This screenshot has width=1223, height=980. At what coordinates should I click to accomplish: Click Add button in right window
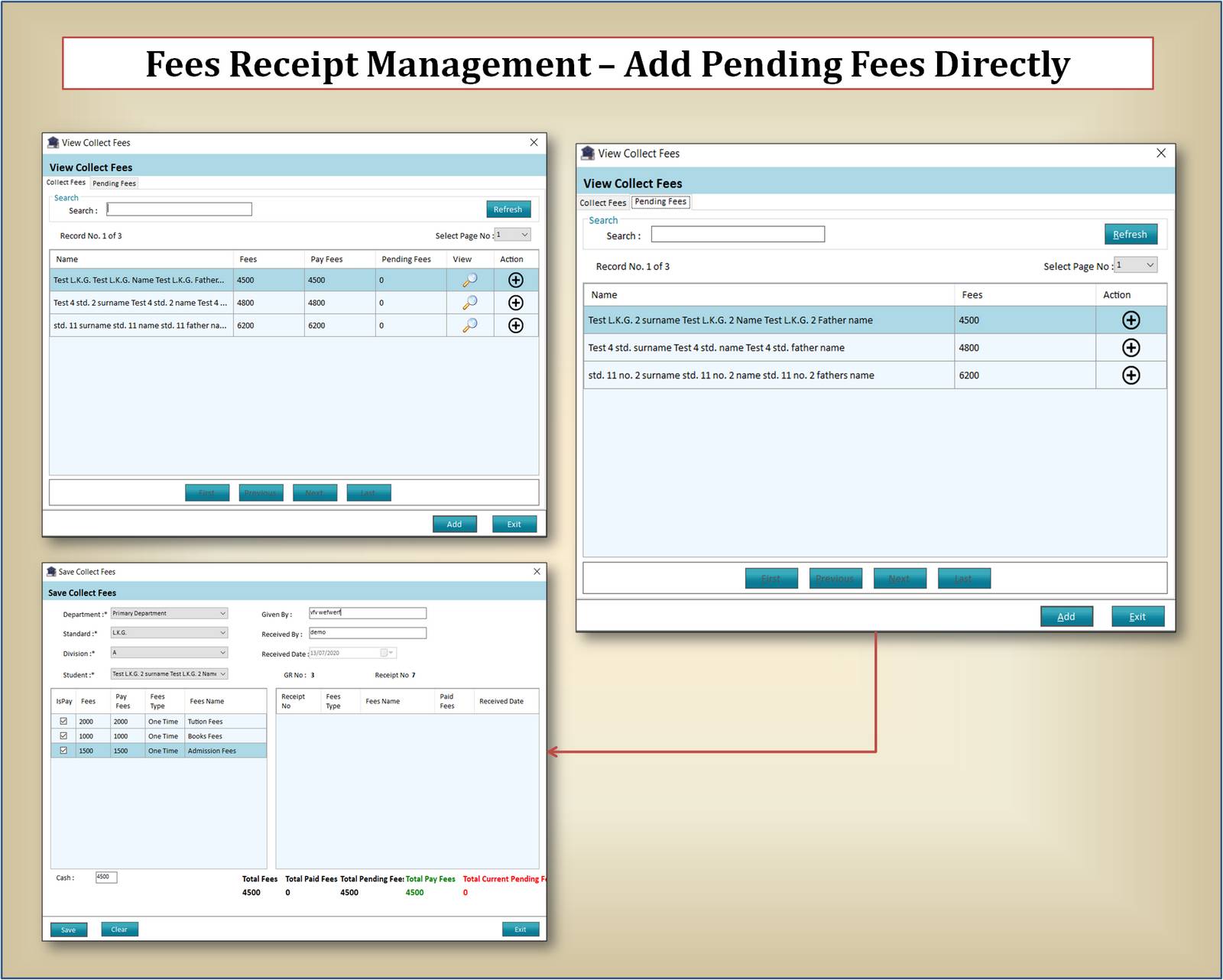[1066, 616]
